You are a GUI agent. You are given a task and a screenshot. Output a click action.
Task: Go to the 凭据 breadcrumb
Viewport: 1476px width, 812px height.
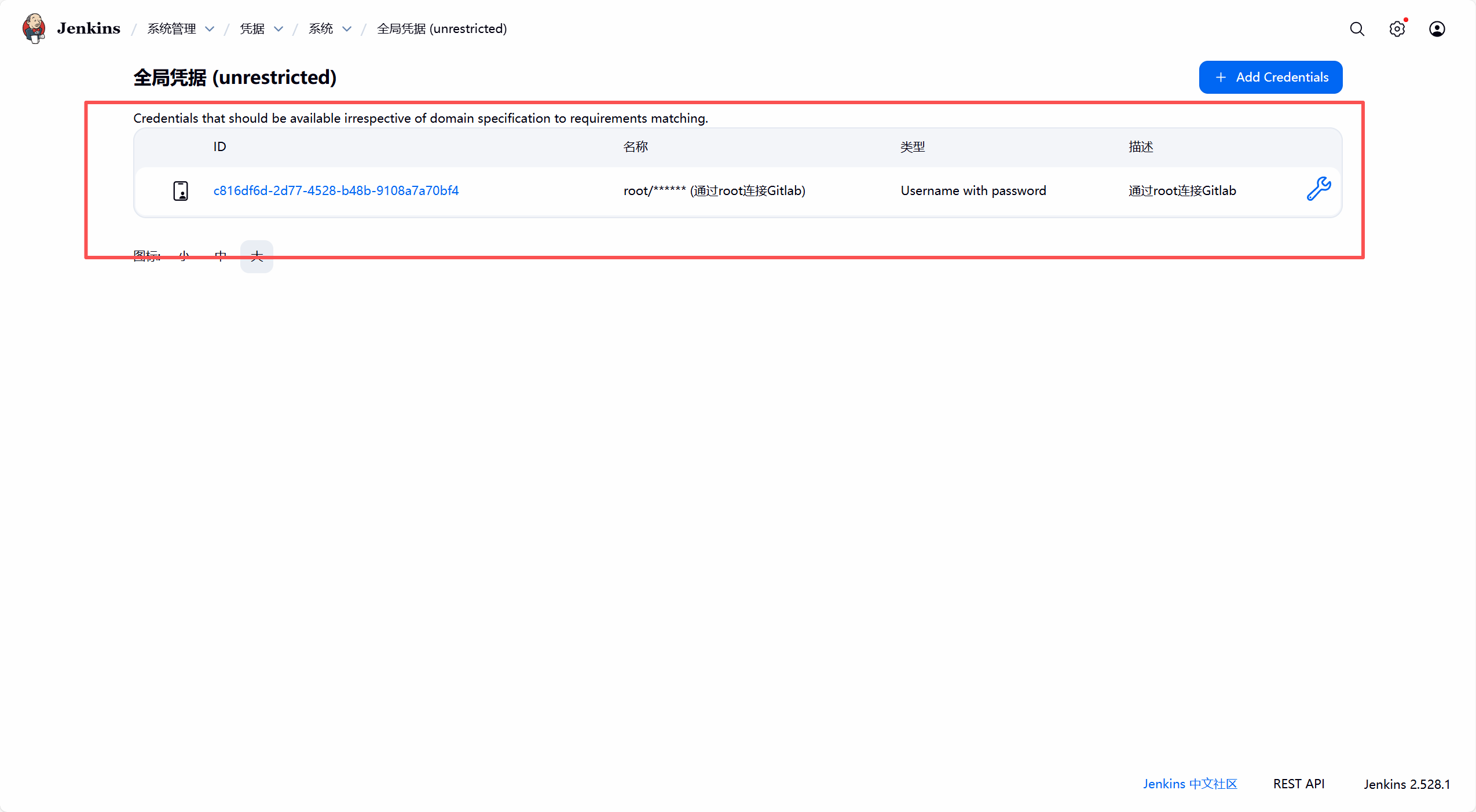pyautogui.click(x=252, y=29)
